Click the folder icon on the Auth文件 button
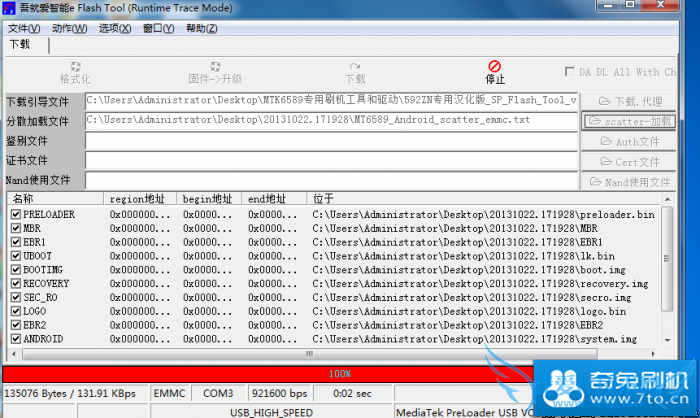Image resolution: width=700 pixels, height=418 pixels. [606, 141]
